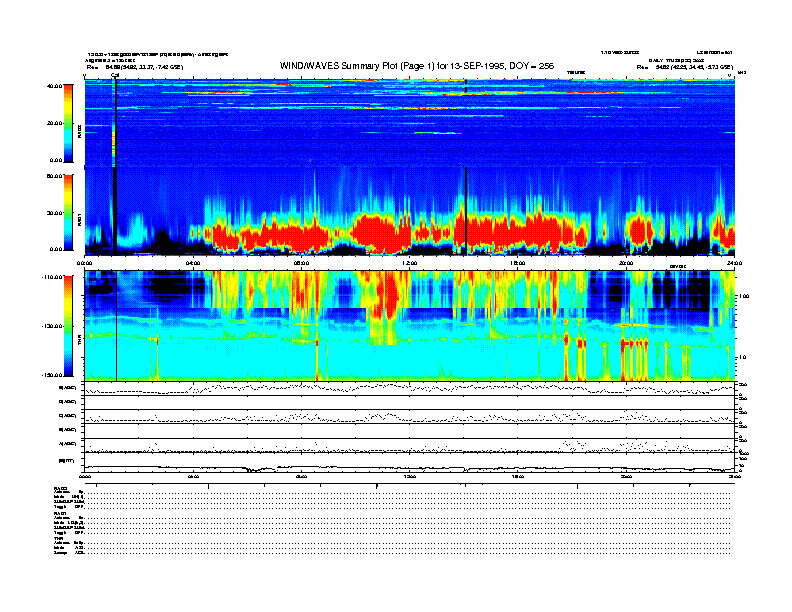This screenshot has width=792, height=612.
Task: Click the 12:00 label on bottom line-plot axis
Action: coord(410,476)
